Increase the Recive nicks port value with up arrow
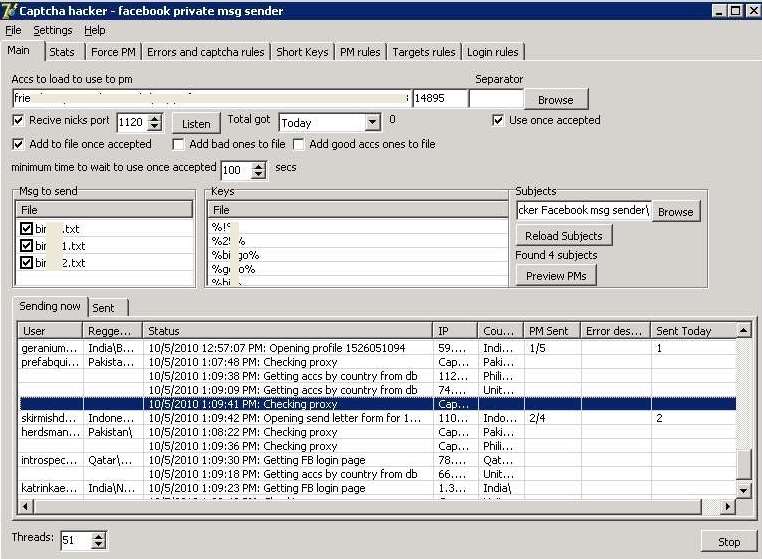The image size is (762, 559). pyautogui.click(x=155, y=118)
